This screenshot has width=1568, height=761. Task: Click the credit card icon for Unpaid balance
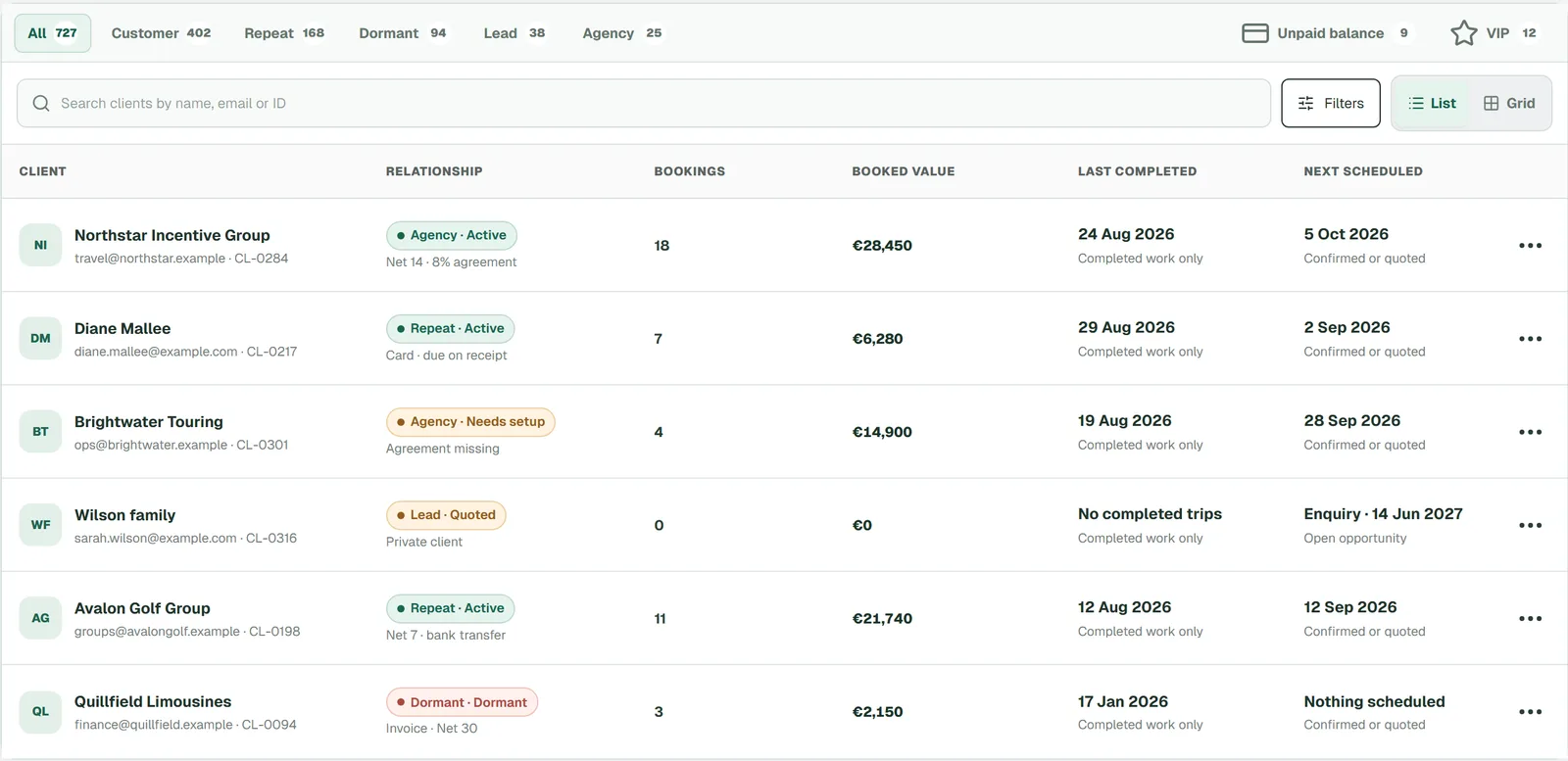click(x=1255, y=33)
